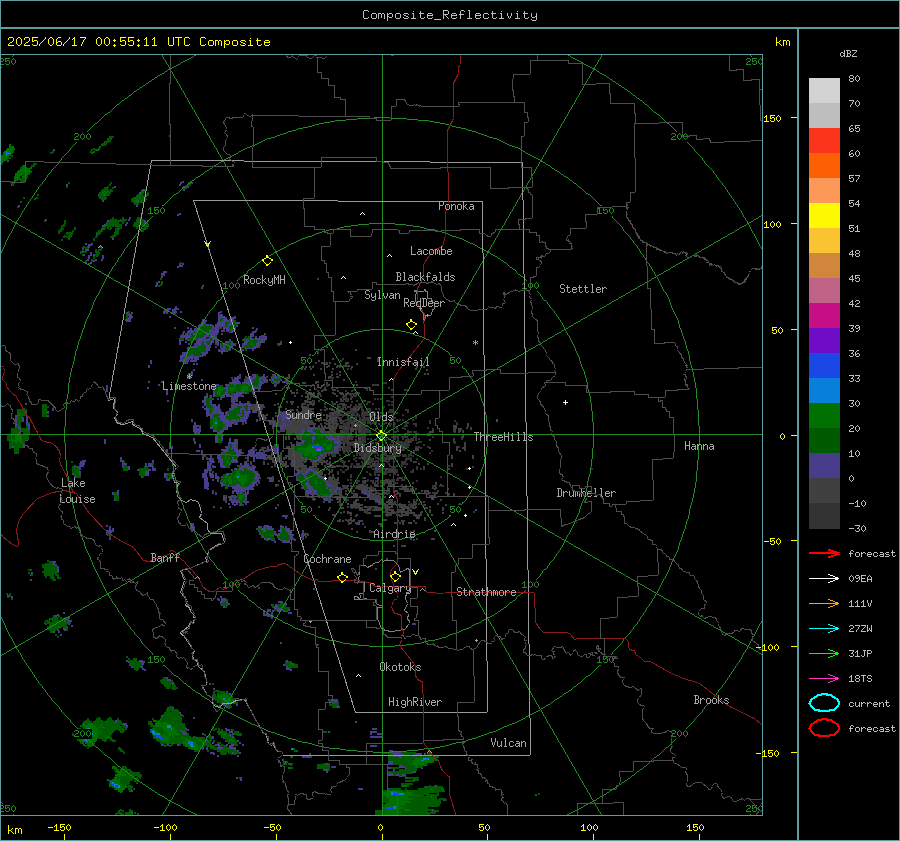Click the magenta 39-42 dBZ color swatch

coord(824,316)
